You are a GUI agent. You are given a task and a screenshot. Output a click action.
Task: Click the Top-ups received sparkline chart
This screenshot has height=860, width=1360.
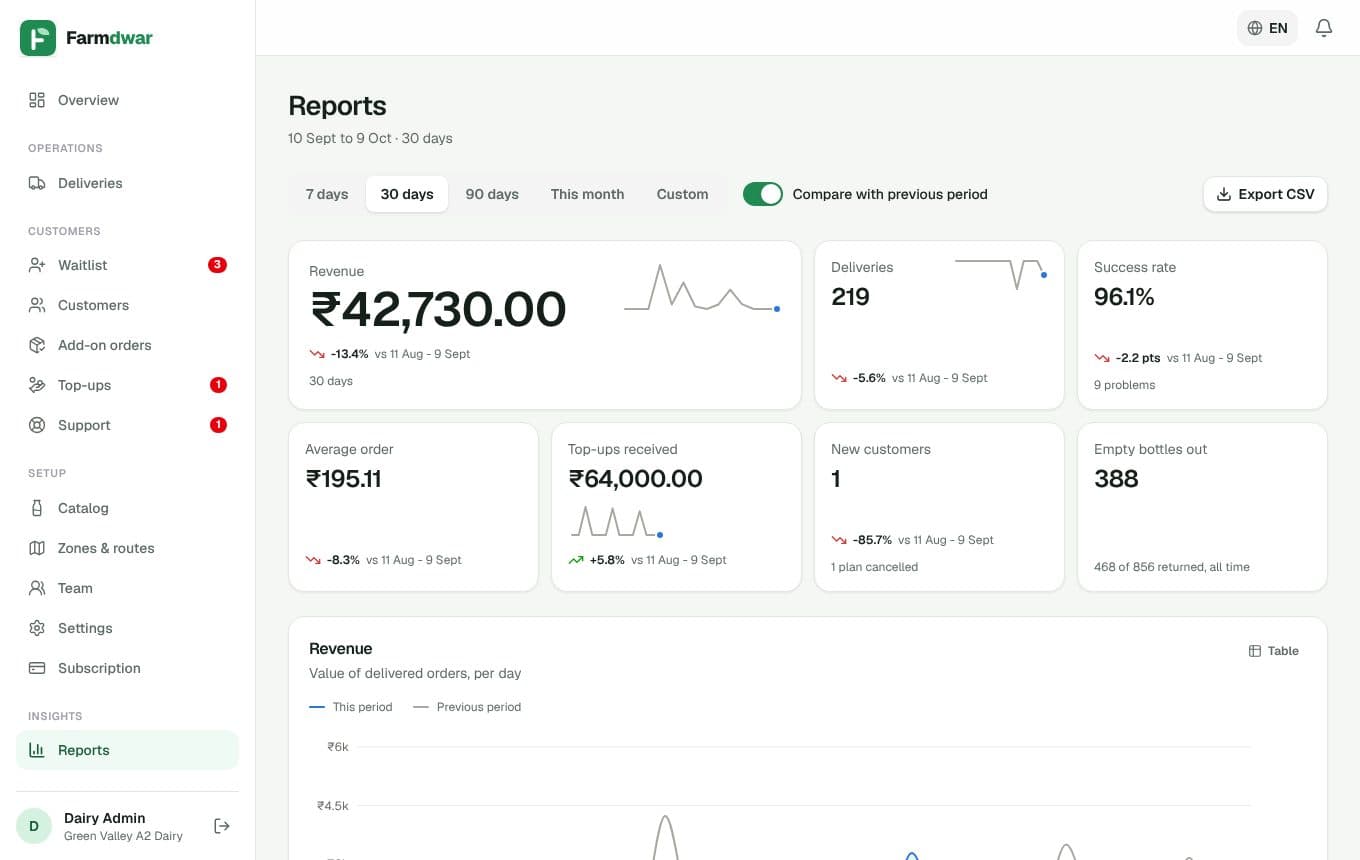point(616,521)
